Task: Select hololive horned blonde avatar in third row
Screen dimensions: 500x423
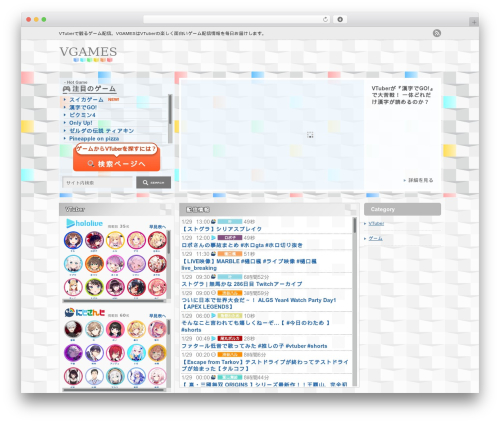Action: click(73, 287)
